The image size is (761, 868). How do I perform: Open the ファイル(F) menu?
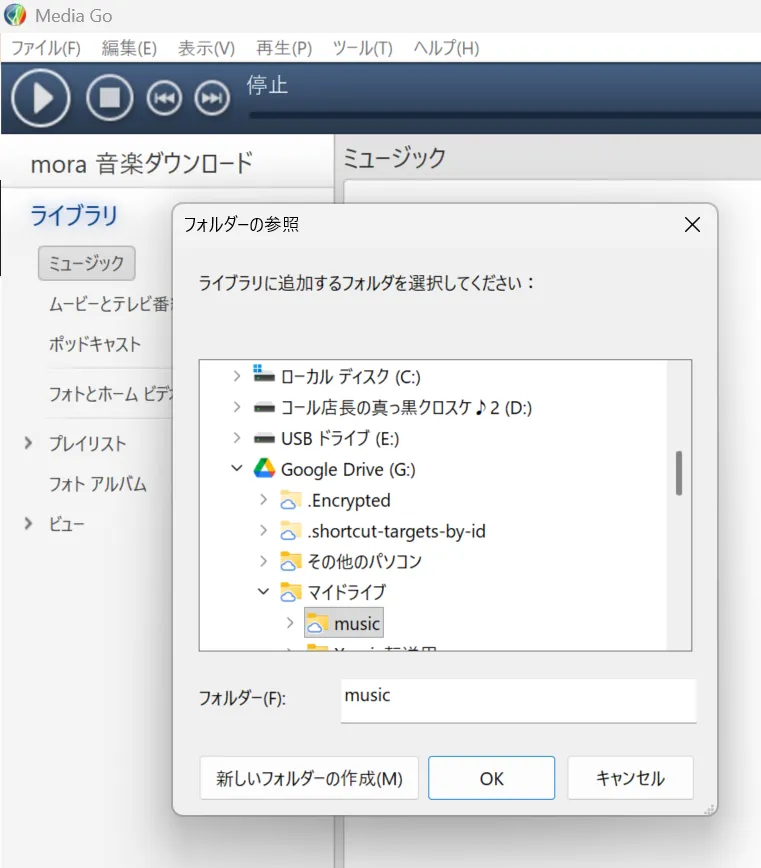pyautogui.click(x=45, y=48)
